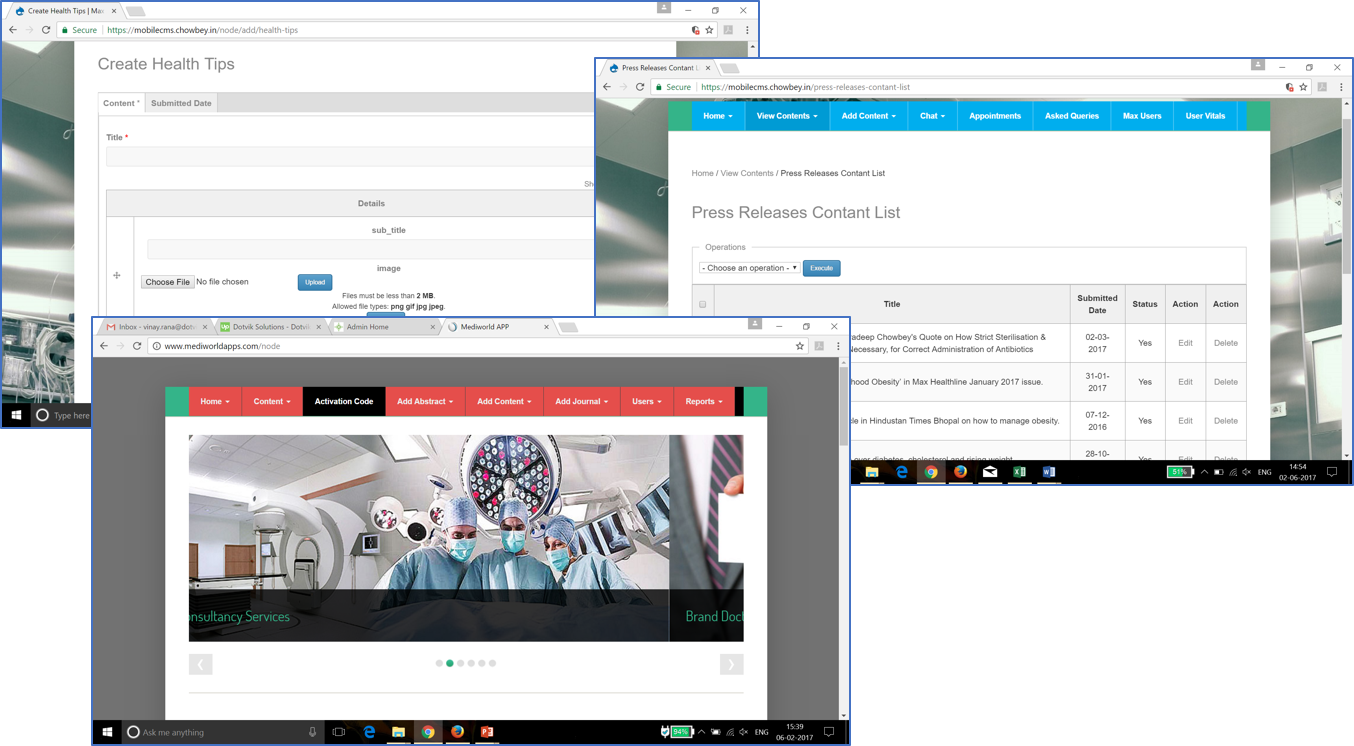This screenshot has width=1354, height=746.
Task: Open Content dropdown in Mediworld navbar
Action: coord(272,401)
